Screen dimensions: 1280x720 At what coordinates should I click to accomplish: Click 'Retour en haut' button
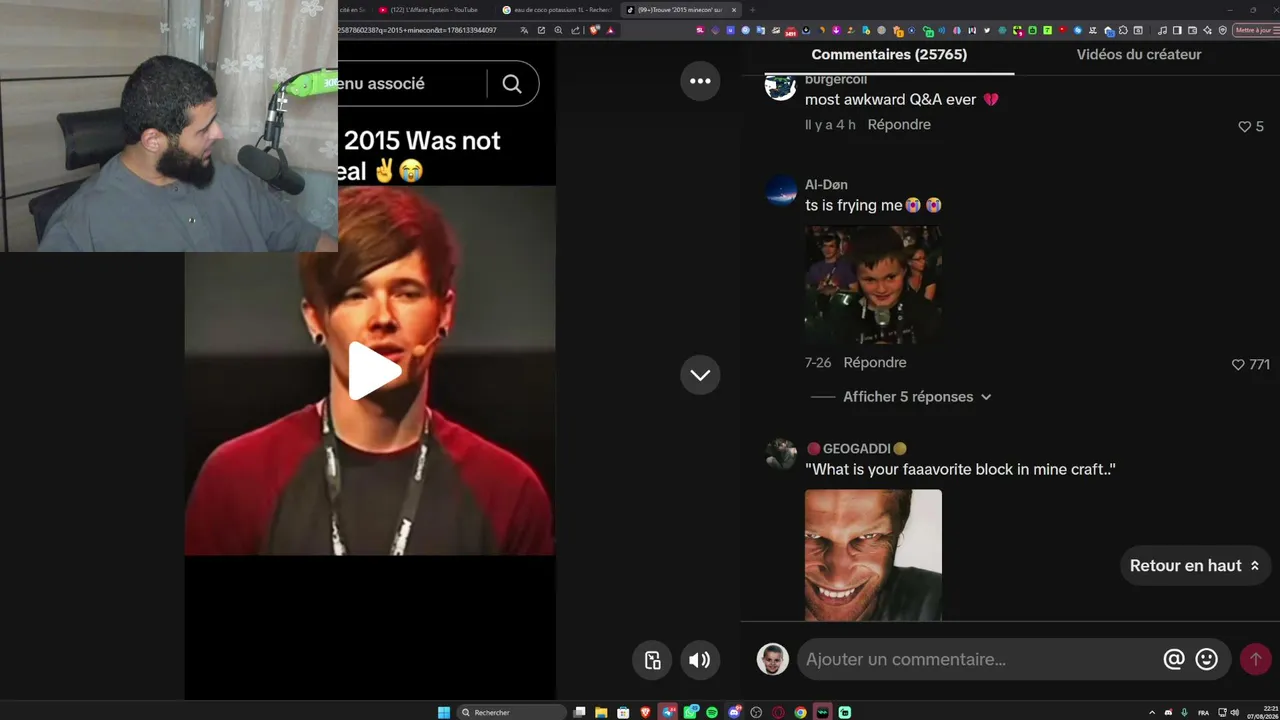1195,566
